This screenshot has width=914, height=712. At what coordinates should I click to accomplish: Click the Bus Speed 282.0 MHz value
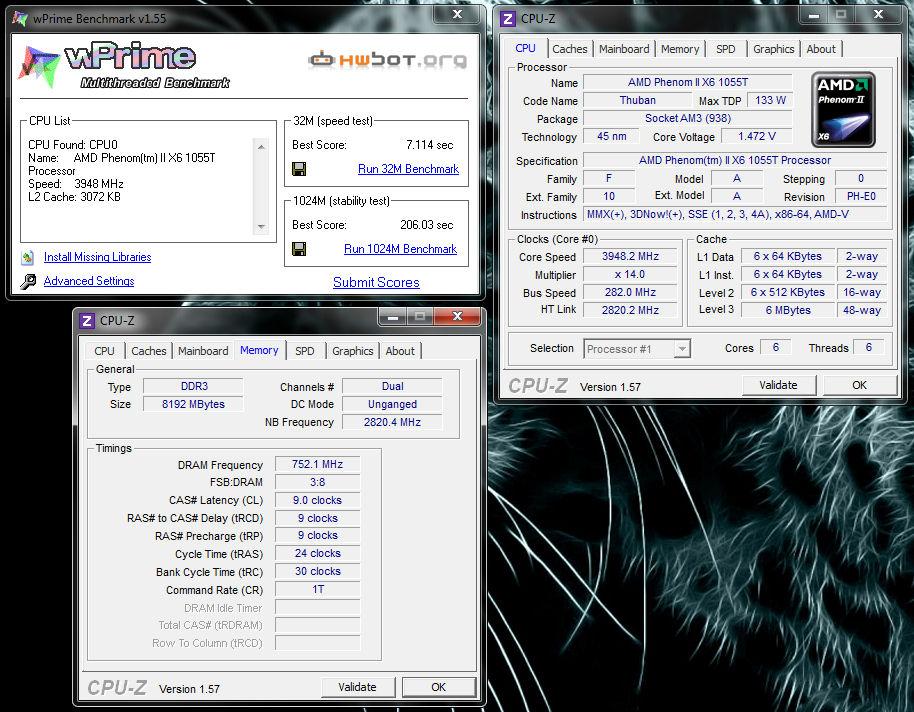point(630,293)
